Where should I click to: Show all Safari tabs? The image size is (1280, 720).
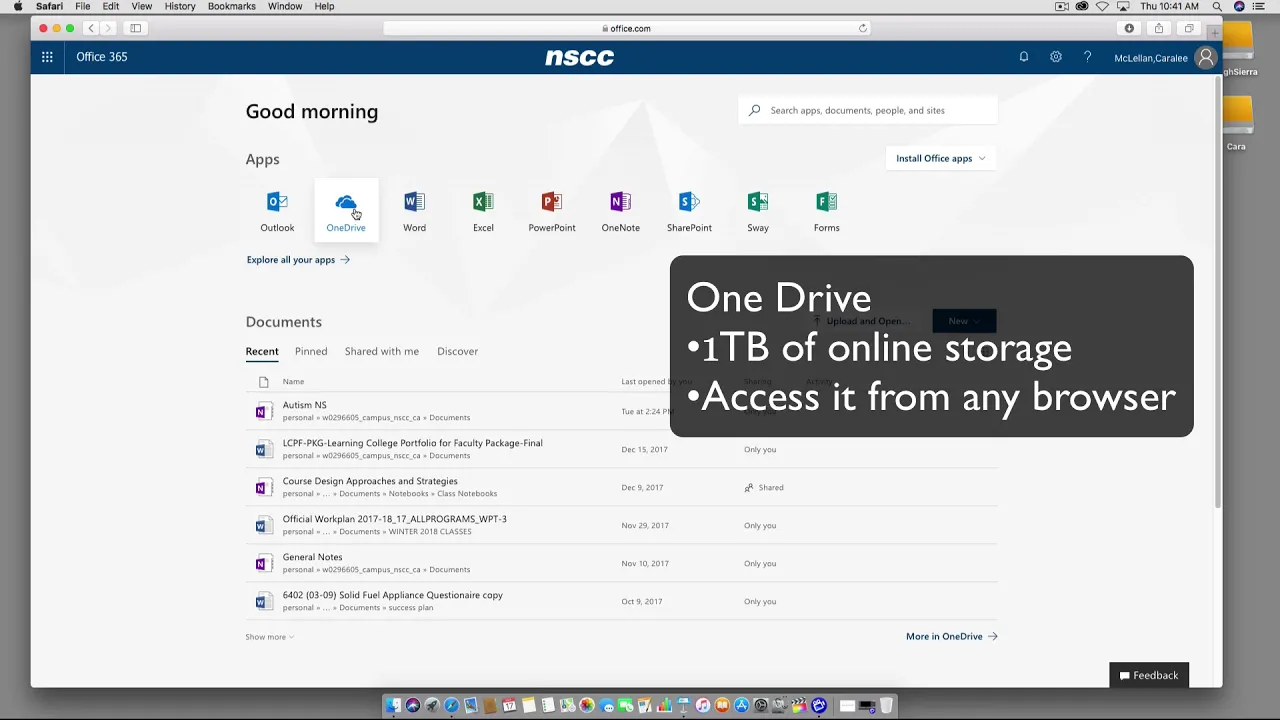point(1189,28)
